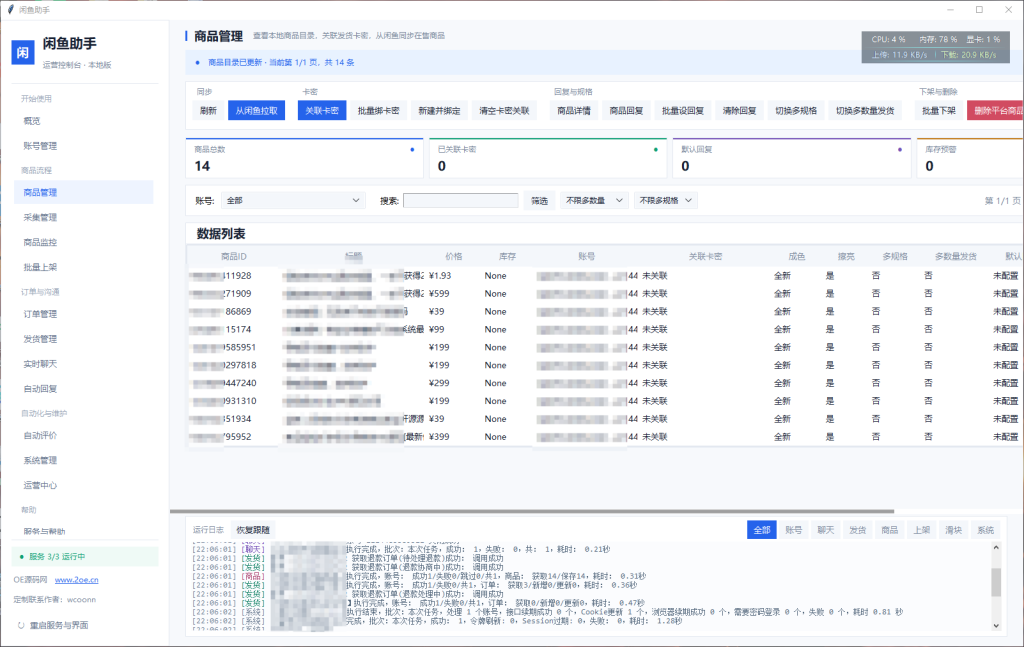The width and height of the screenshot is (1024, 647).
Task: Click the 库存 column header
Action: coord(507,257)
